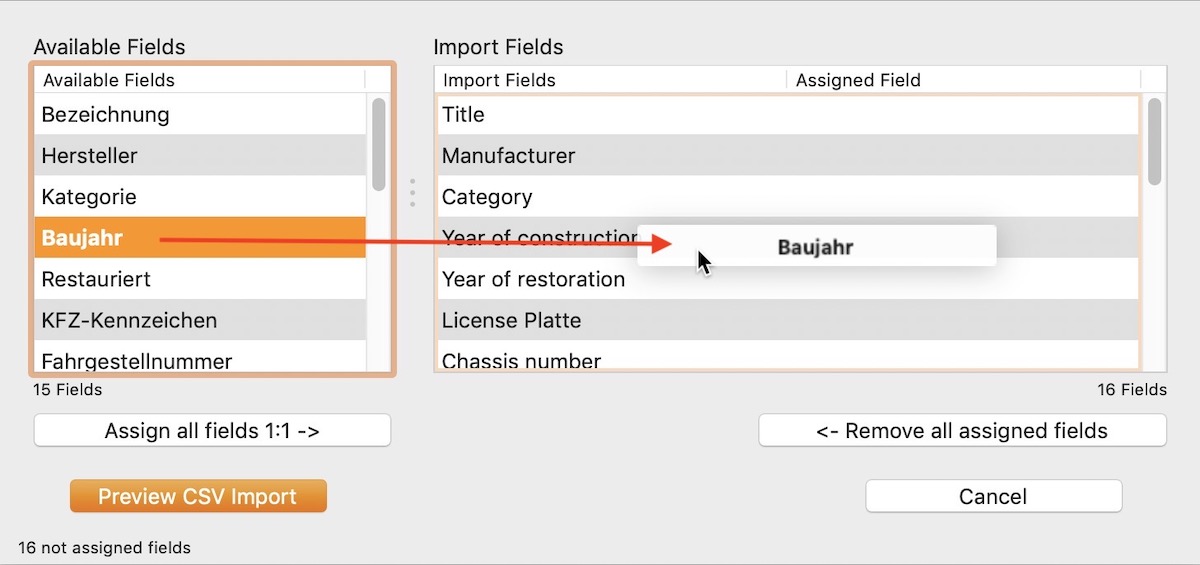
Task: Click the Chassis number import field
Action: tap(788, 357)
